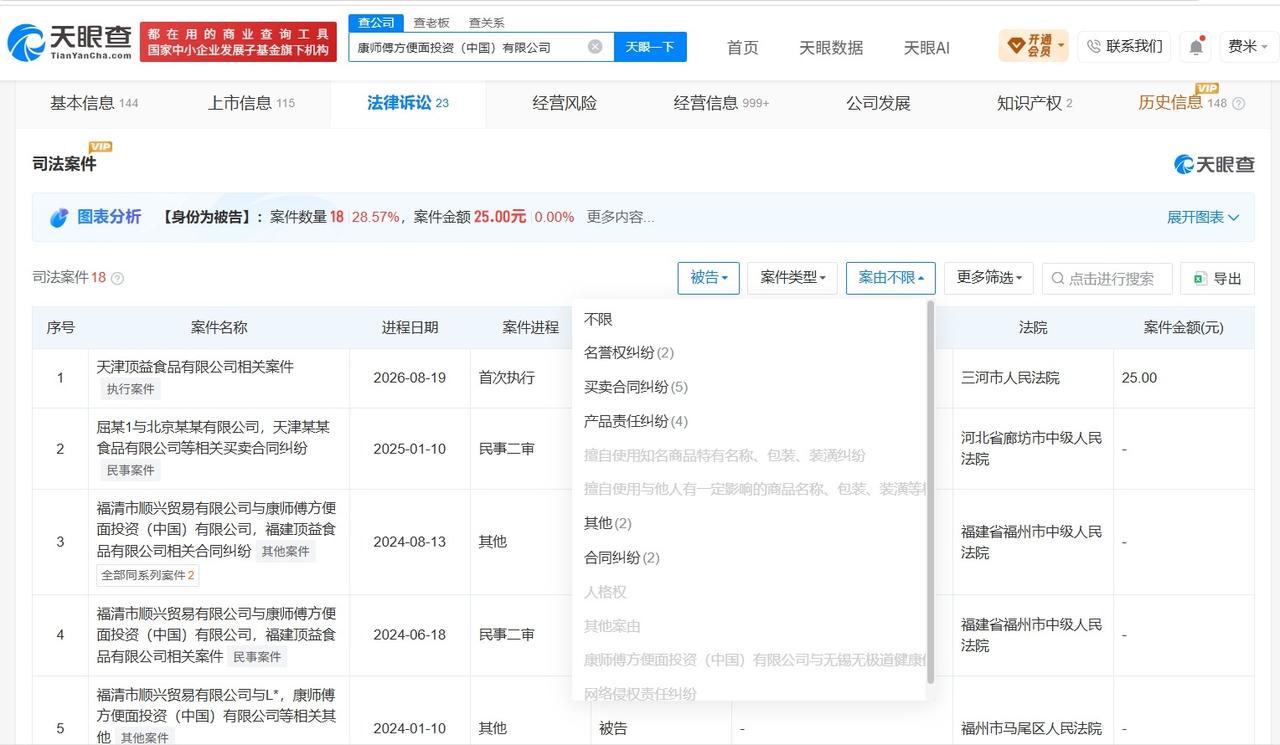Open the 费米 user account menu
The height and width of the screenshot is (745, 1280).
(1248, 46)
